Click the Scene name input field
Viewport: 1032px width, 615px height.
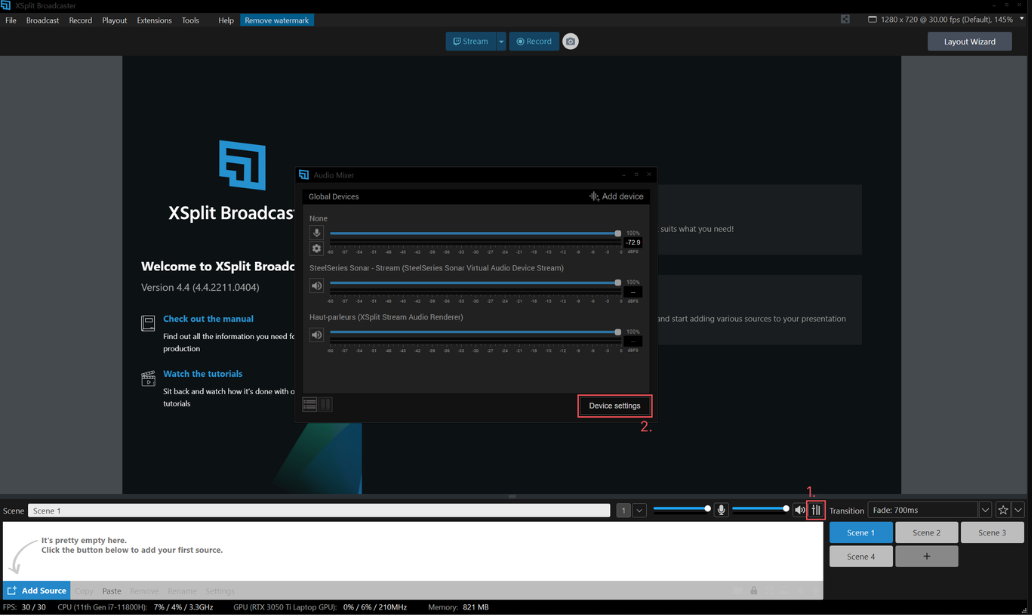click(x=319, y=510)
